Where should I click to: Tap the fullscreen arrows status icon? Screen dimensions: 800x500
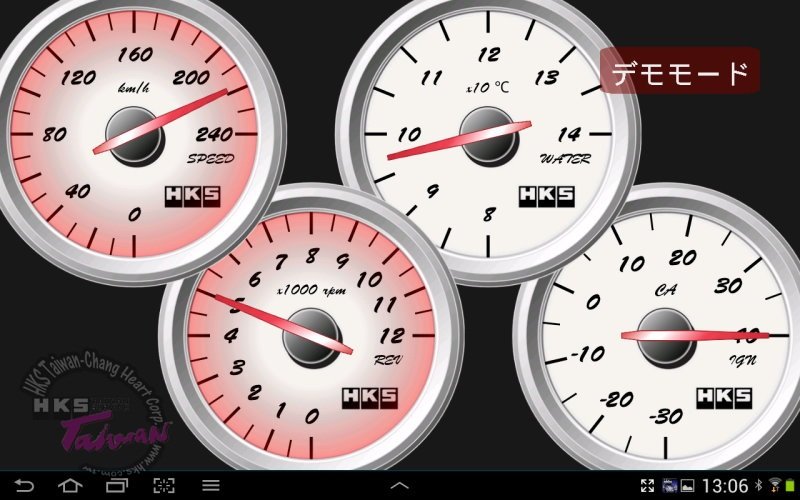coord(647,485)
